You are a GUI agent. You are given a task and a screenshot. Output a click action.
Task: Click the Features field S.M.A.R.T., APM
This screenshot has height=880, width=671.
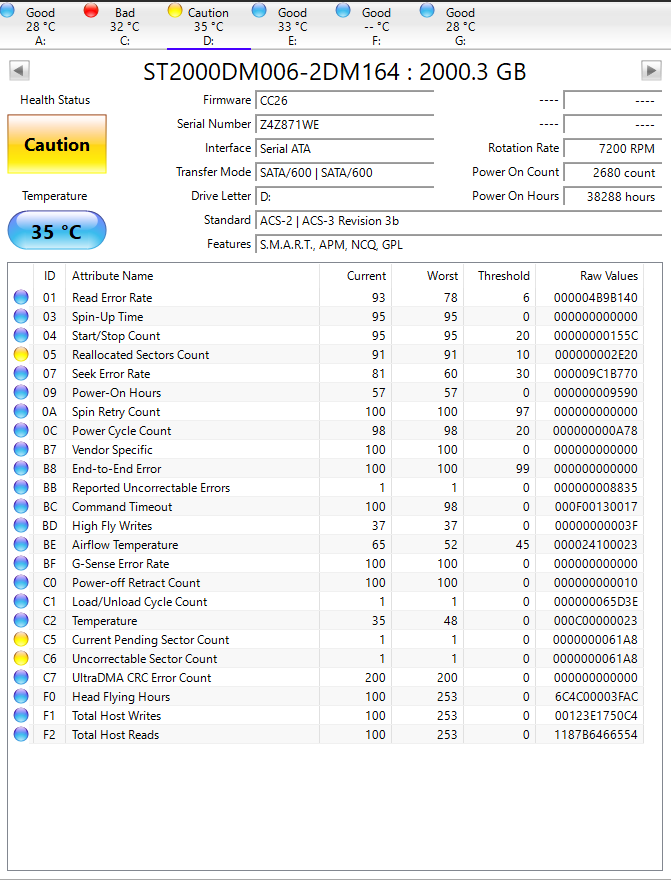tap(458, 245)
